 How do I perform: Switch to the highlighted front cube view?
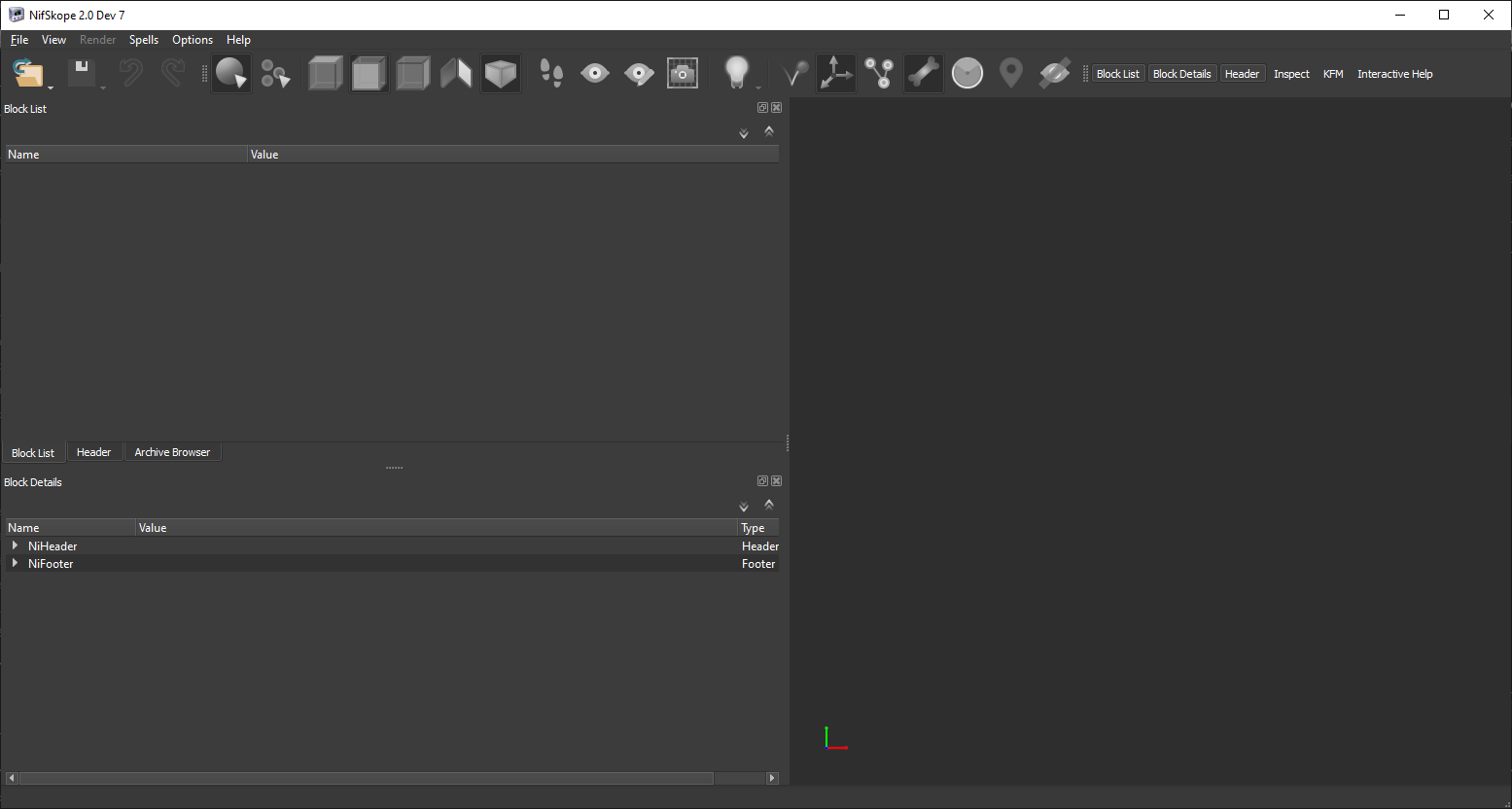point(369,74)
